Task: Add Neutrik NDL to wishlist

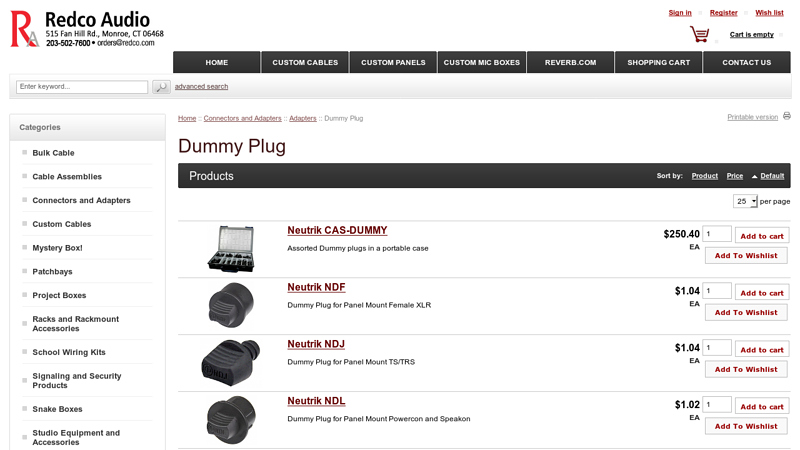Action: click(x=746, y=426)
